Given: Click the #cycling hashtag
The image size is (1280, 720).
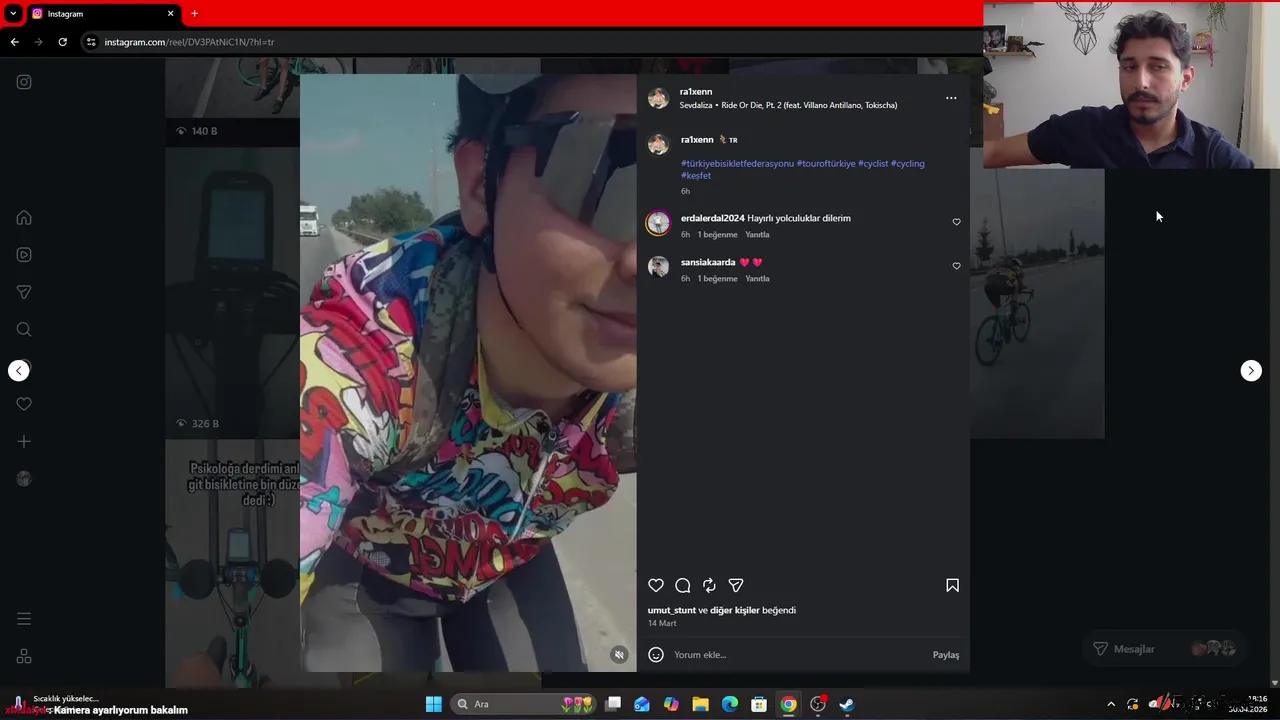Looking at the screenshot, I should click(x=908, y=164).
